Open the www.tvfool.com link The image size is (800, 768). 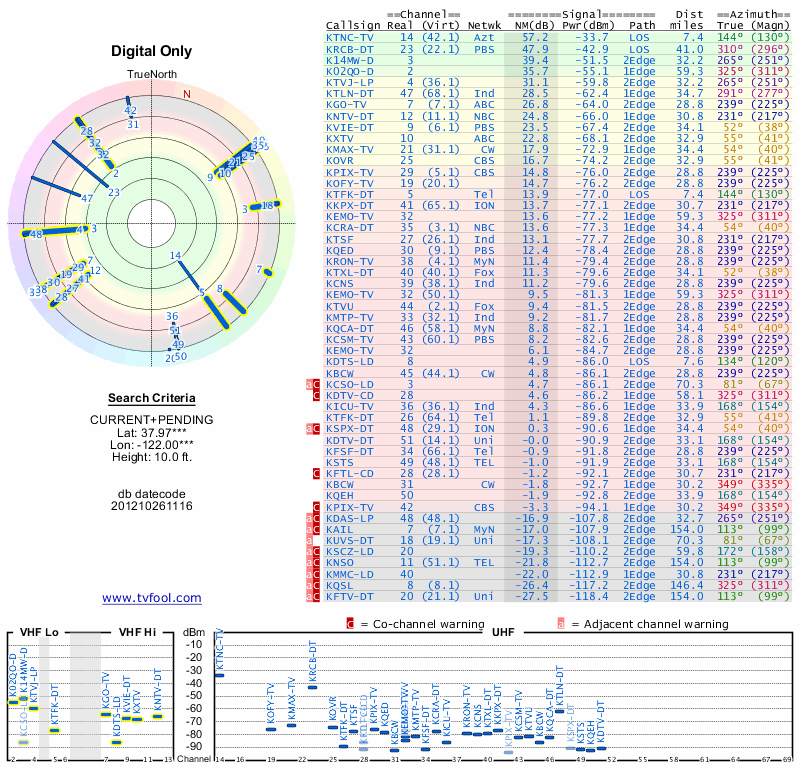[152, 598]
